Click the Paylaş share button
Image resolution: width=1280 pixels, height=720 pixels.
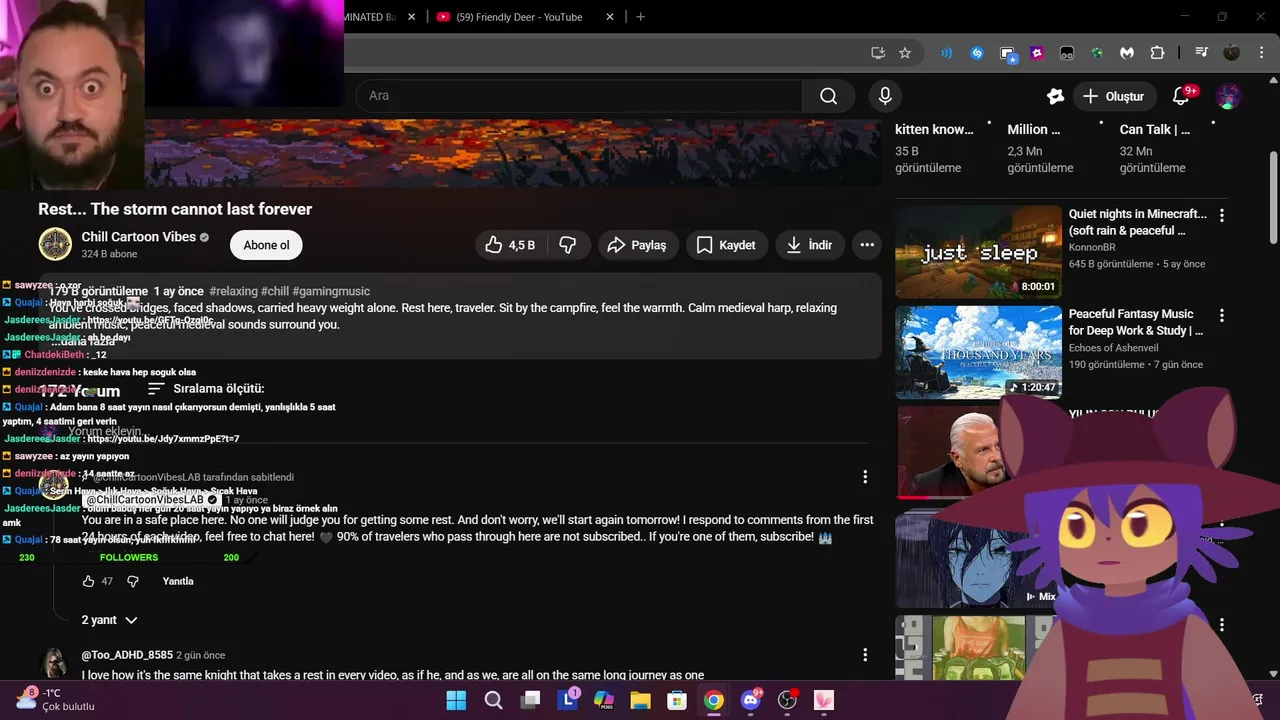637,245
